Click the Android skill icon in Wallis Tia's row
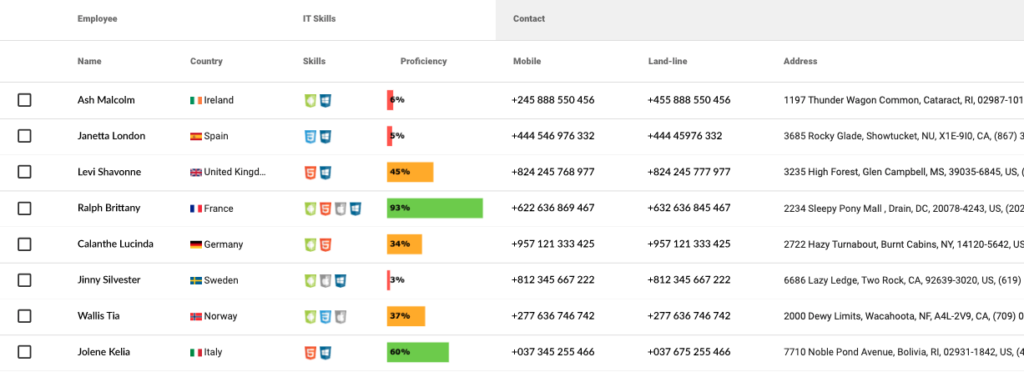The width and height of the screenshot is (1024, 372). [x=311, y=317]
